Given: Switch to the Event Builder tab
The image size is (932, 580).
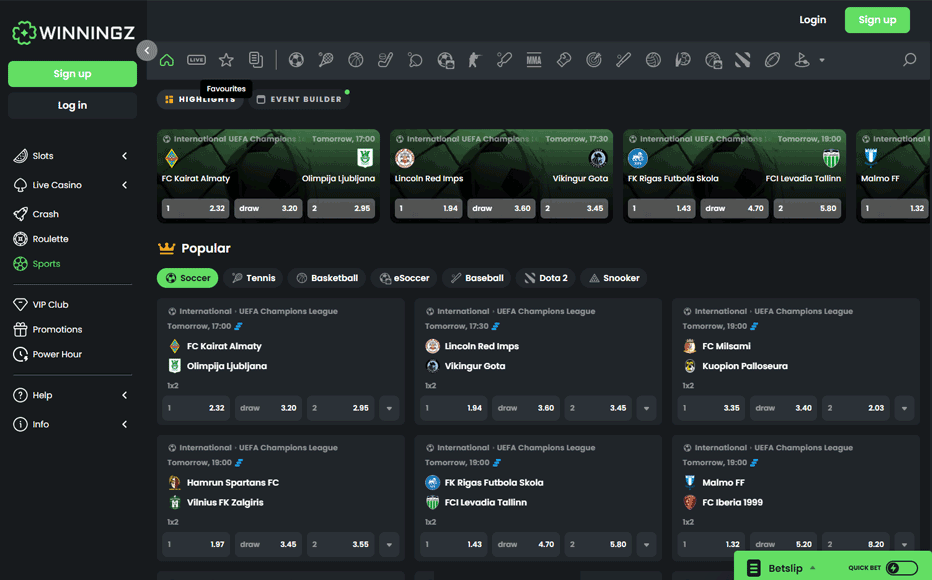Looking at the screenshot, I should [300, 99].
